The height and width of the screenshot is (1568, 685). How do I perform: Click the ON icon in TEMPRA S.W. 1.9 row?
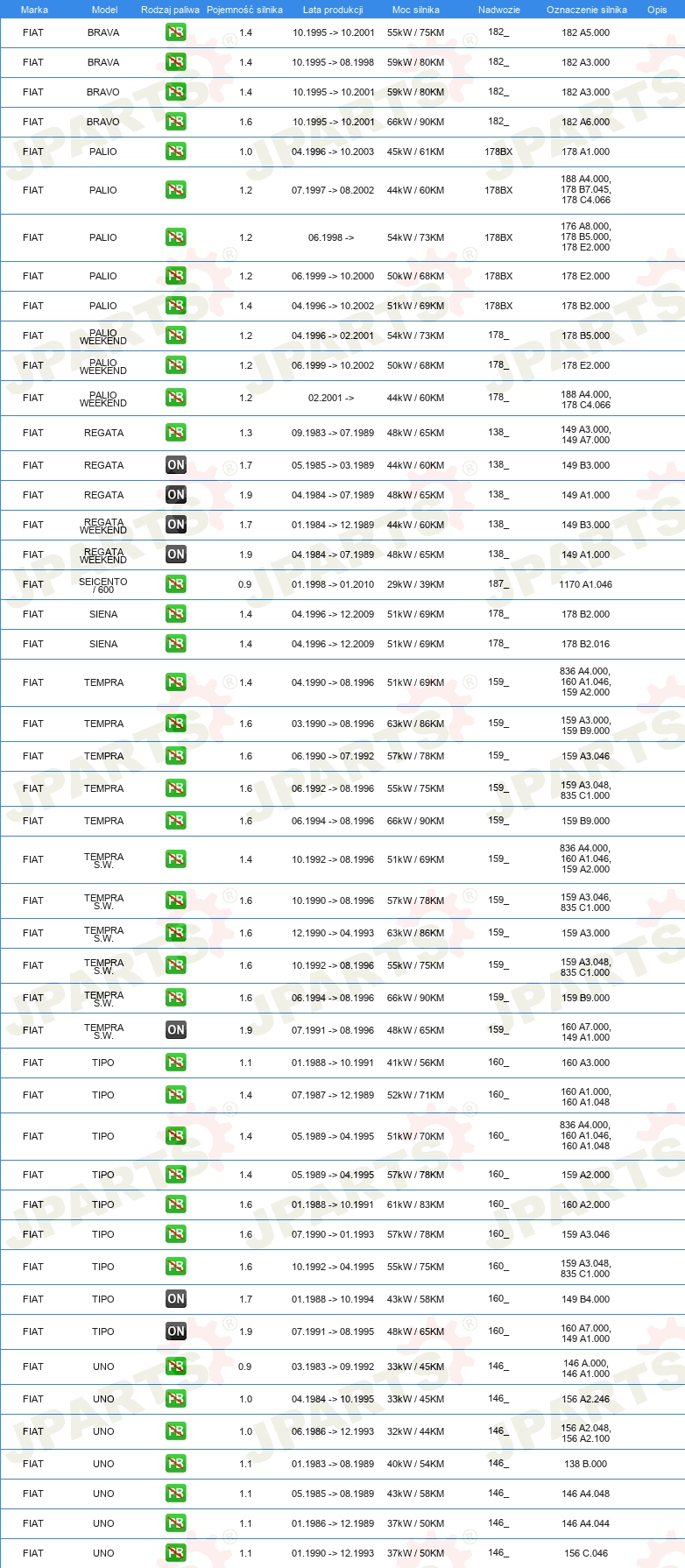pyautogui.click(x=176, y=1030)
